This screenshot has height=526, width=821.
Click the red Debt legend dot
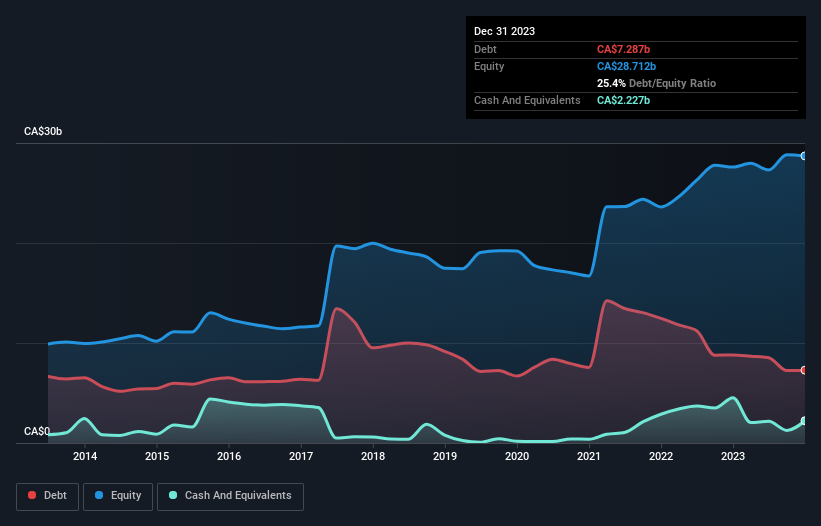click(x=32, y=495)
